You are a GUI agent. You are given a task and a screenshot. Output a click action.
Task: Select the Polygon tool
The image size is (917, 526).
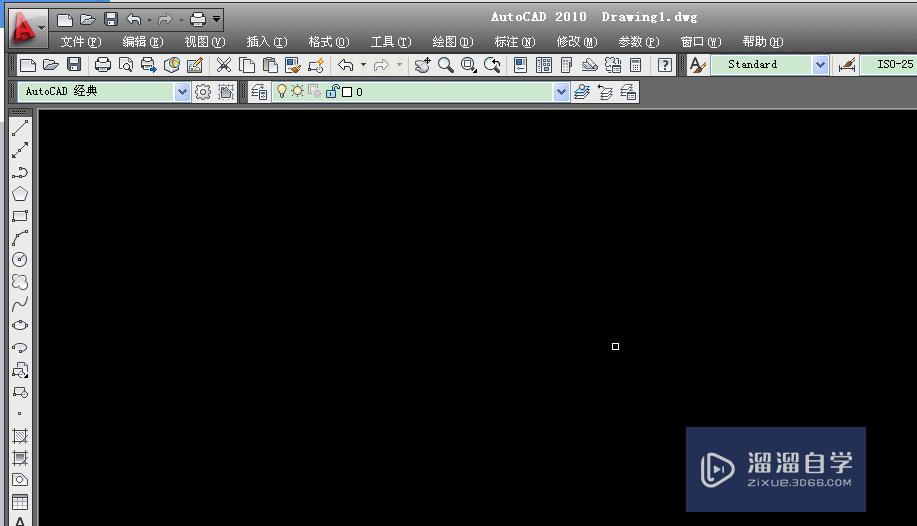pos(20,194)
